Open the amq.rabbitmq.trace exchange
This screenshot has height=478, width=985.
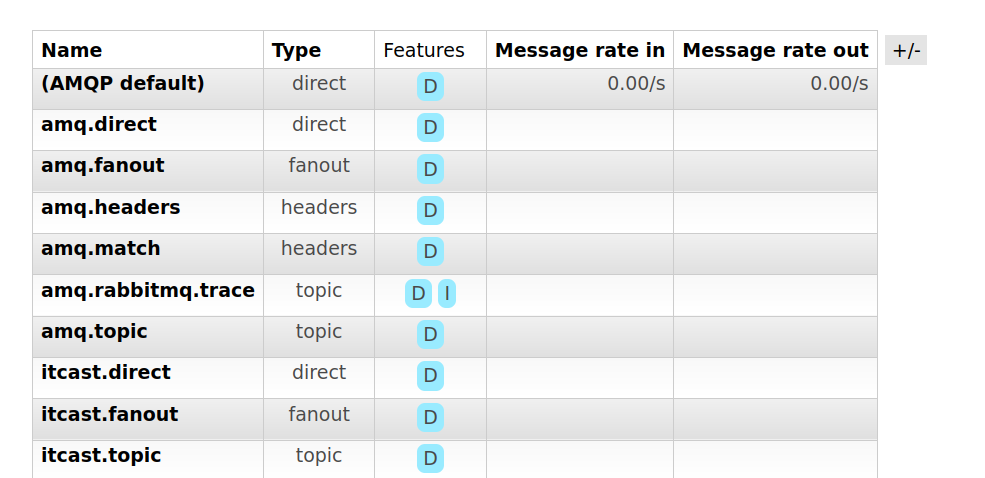pyautogui.click(x=148, y=290)
